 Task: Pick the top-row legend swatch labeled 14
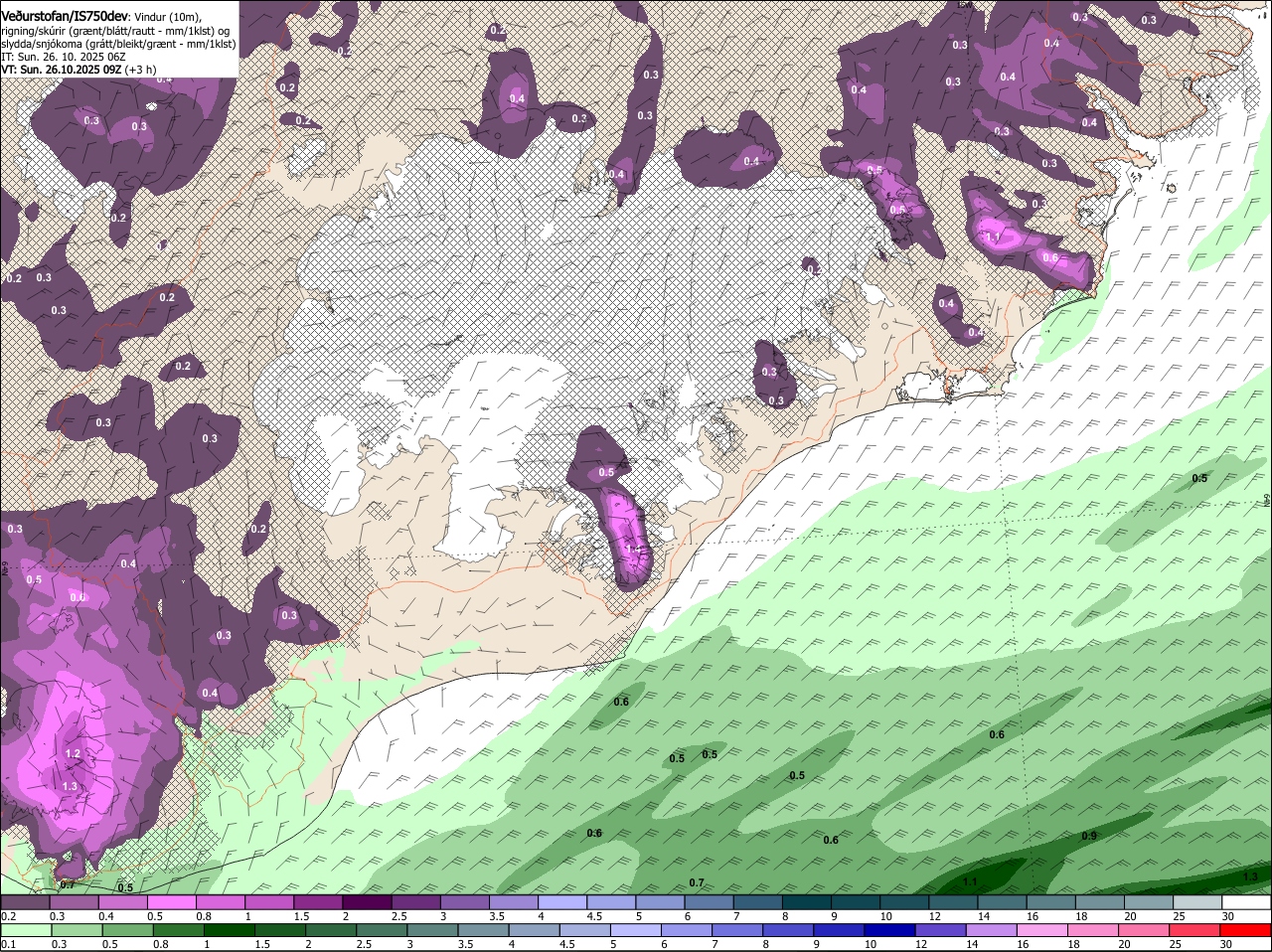coord(1003,903)
